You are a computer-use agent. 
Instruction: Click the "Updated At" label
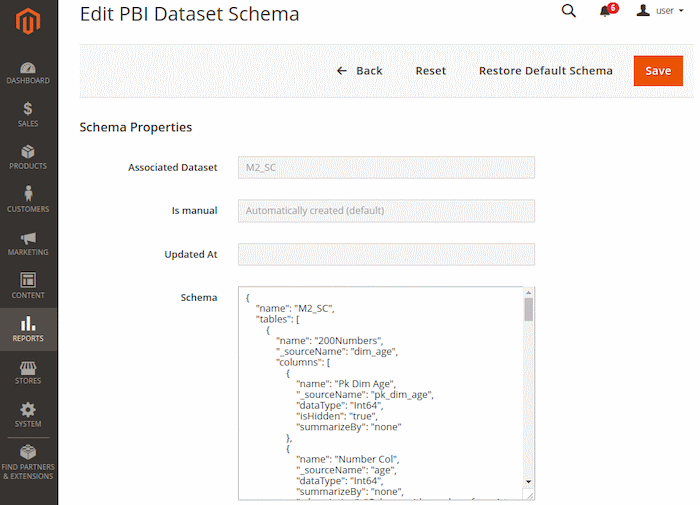click(x=191, y=255)
